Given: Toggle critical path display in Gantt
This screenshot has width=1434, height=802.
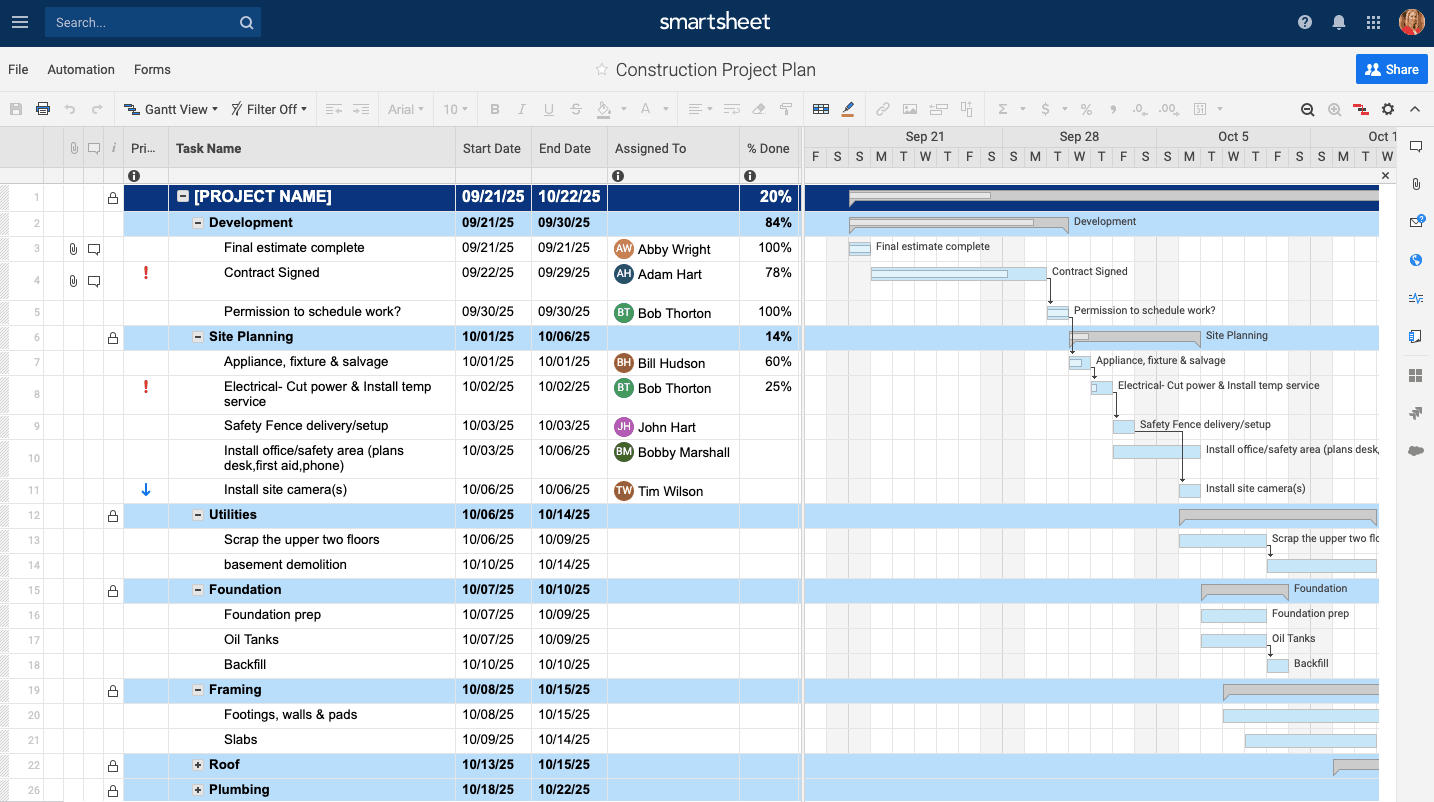Looking at the screenshot, I should (1361, 109).
